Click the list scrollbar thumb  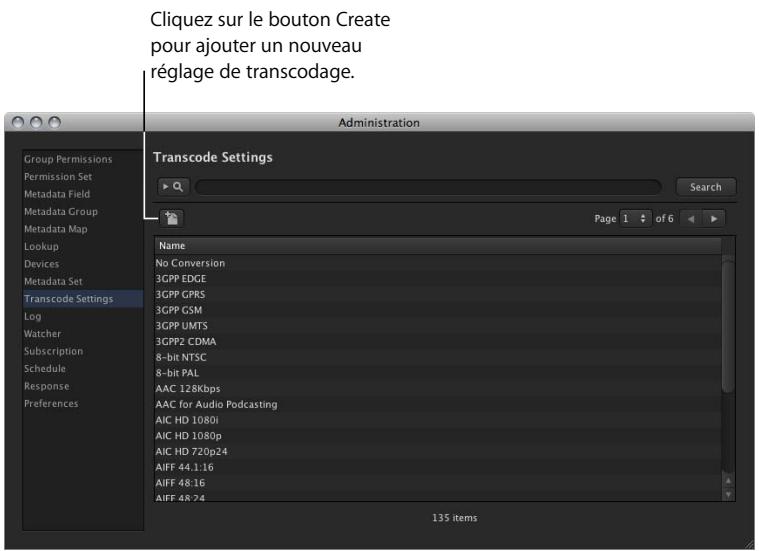(728, 324)
